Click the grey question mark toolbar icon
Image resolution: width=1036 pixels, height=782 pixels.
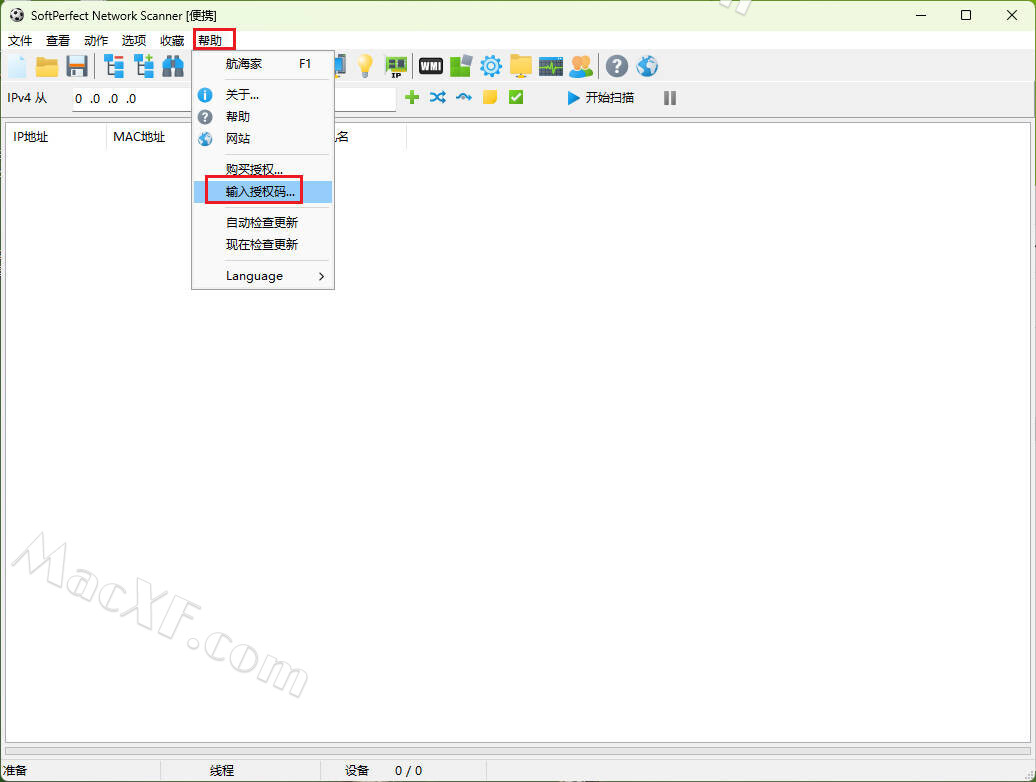point(616,66)
